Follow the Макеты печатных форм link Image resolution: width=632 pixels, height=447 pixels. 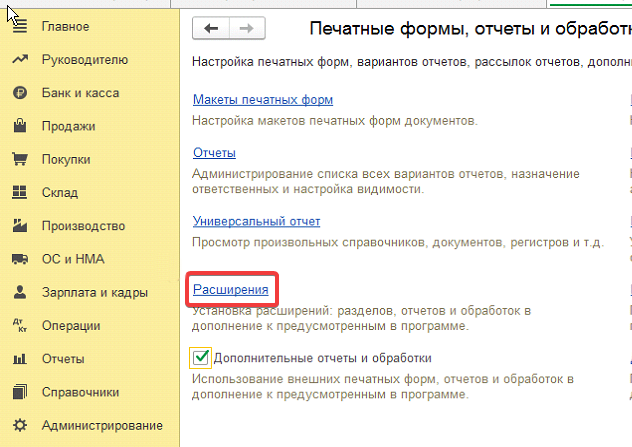(263, 100)
